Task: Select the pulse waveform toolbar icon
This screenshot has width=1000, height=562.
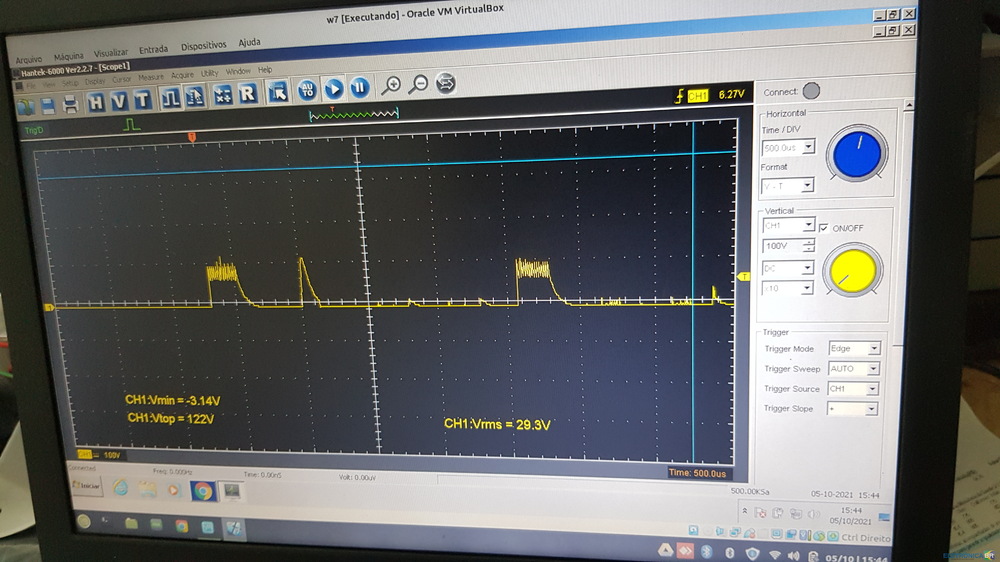Action: (170, 98)
